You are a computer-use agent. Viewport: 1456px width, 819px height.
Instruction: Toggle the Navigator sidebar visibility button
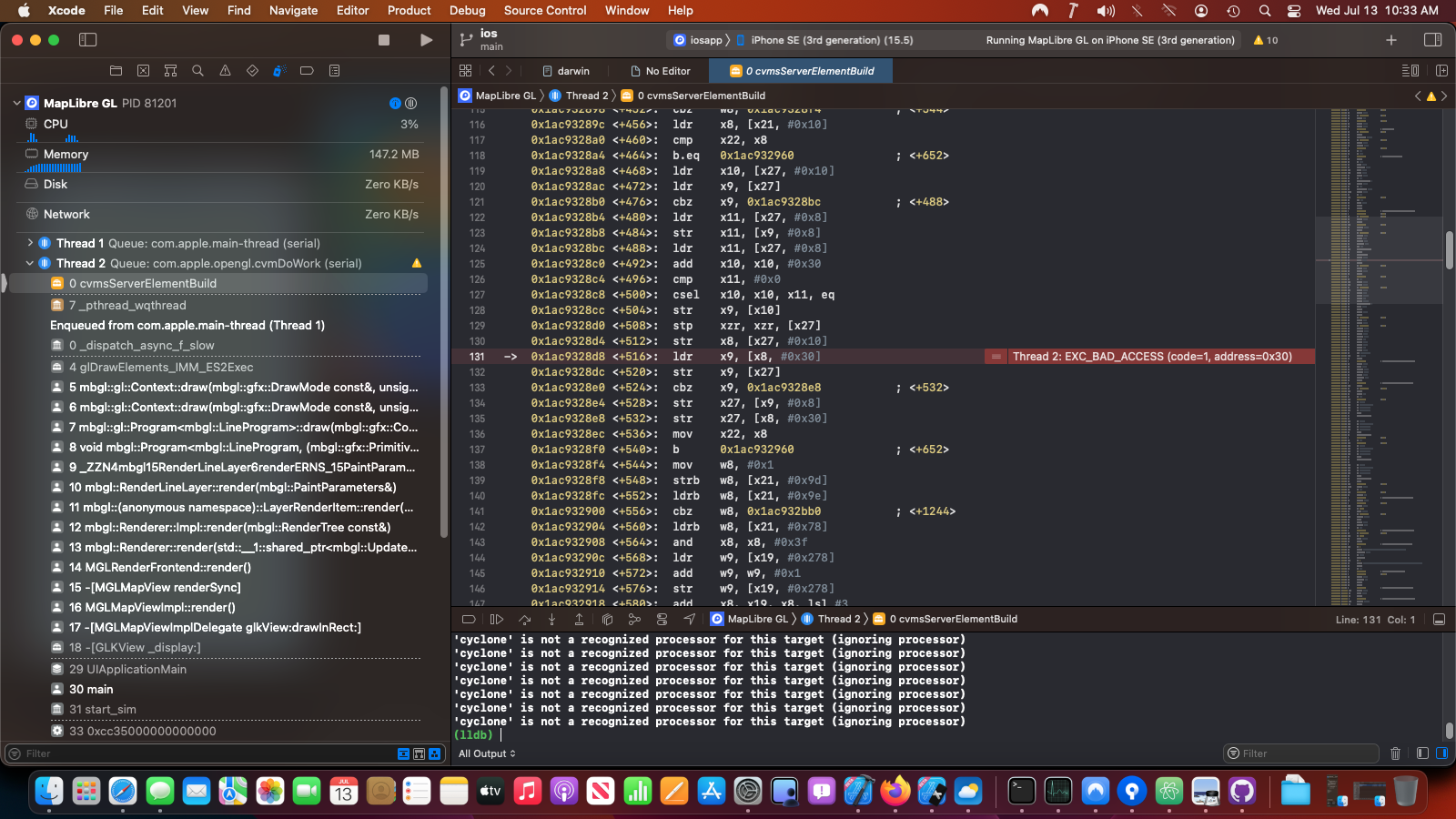pyautogui.click(x=88, y=40)
